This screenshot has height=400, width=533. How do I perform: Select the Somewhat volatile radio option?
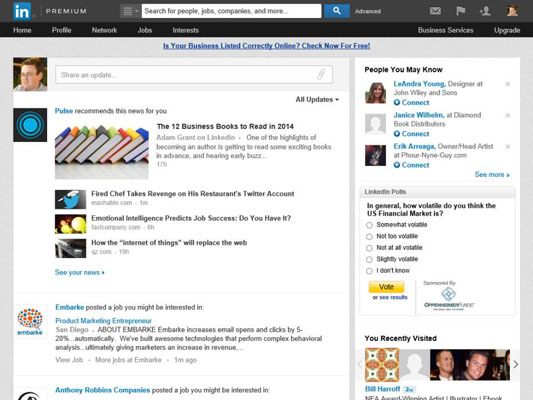click(369, 225)
